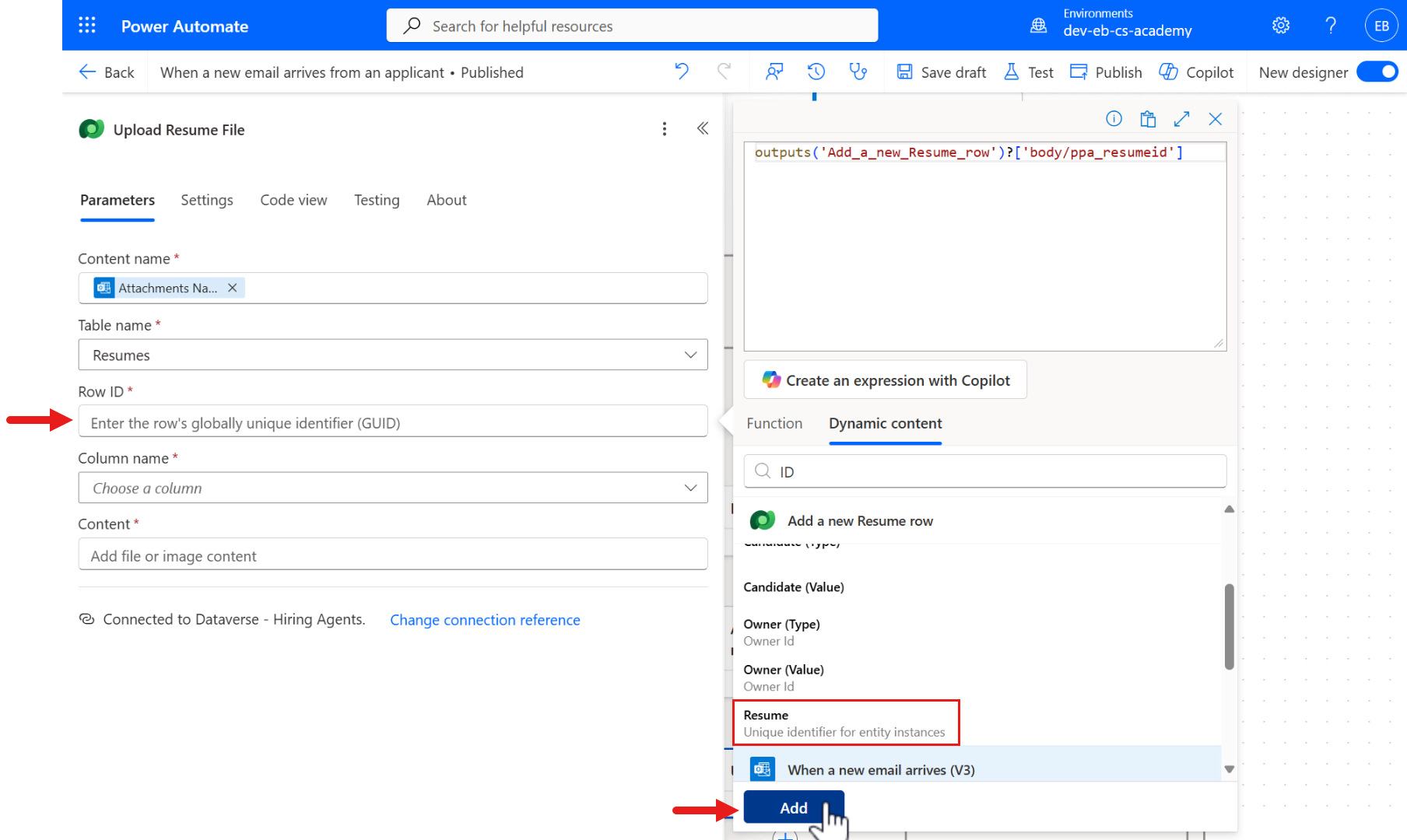Expand the expression editor to full size
The width and height of the screenshot is (1407, 840).
[x=1181, y=118]
